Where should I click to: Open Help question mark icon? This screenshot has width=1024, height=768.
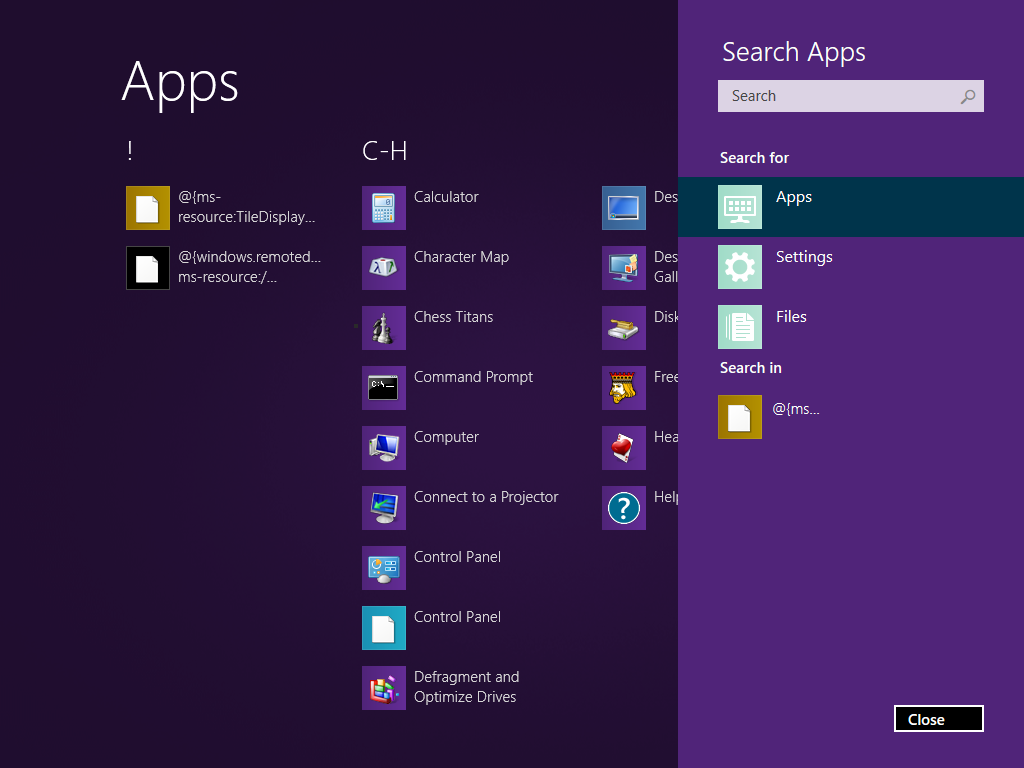[x=624, y=508]
